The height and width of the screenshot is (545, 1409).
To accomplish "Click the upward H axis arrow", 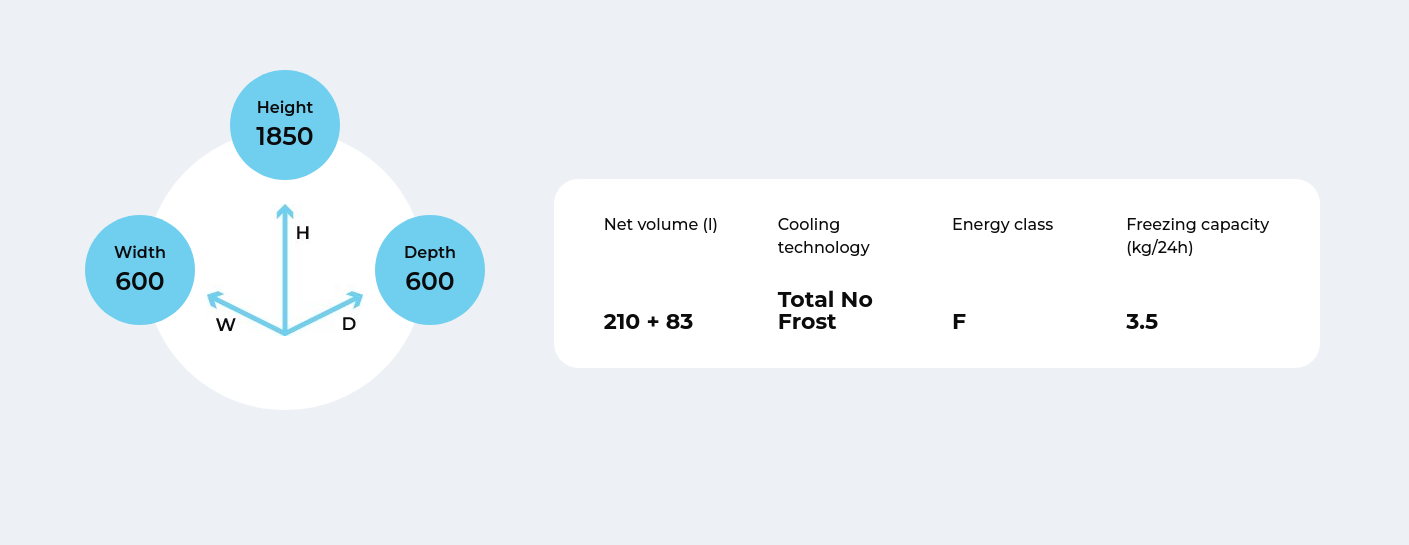I will (x=285, y=268).
